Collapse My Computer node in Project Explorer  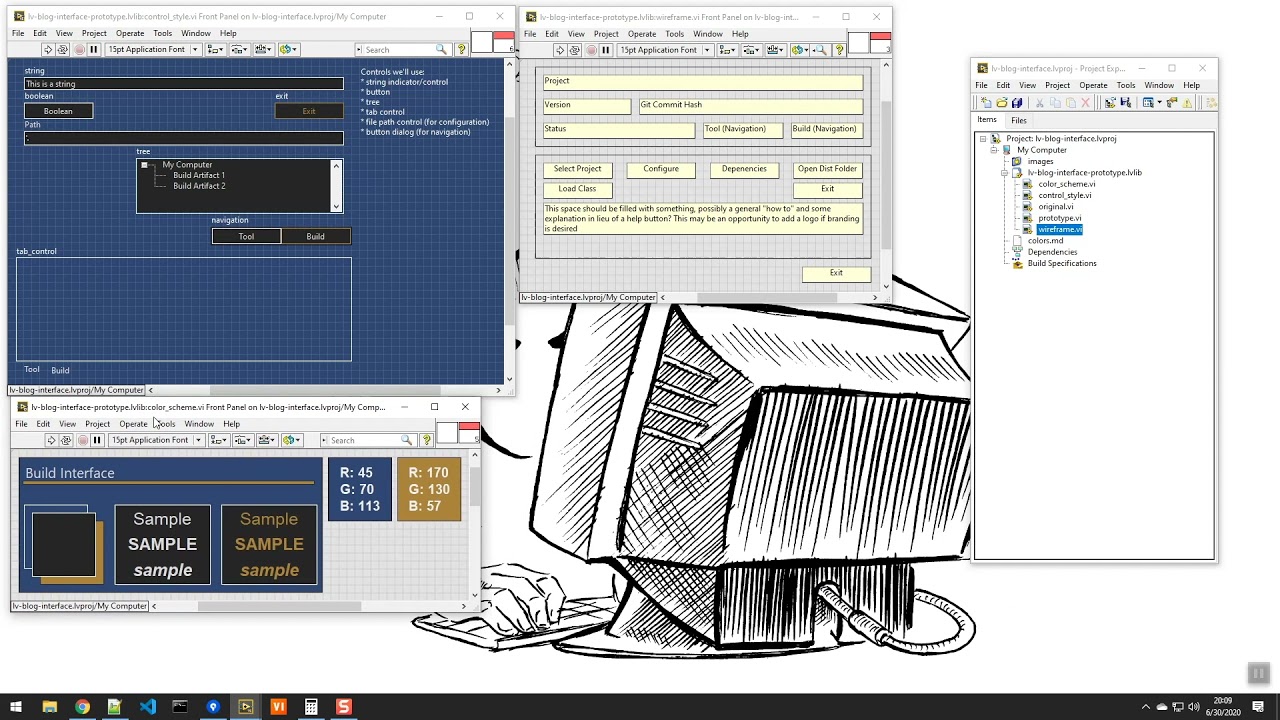[x=994, y=150]
